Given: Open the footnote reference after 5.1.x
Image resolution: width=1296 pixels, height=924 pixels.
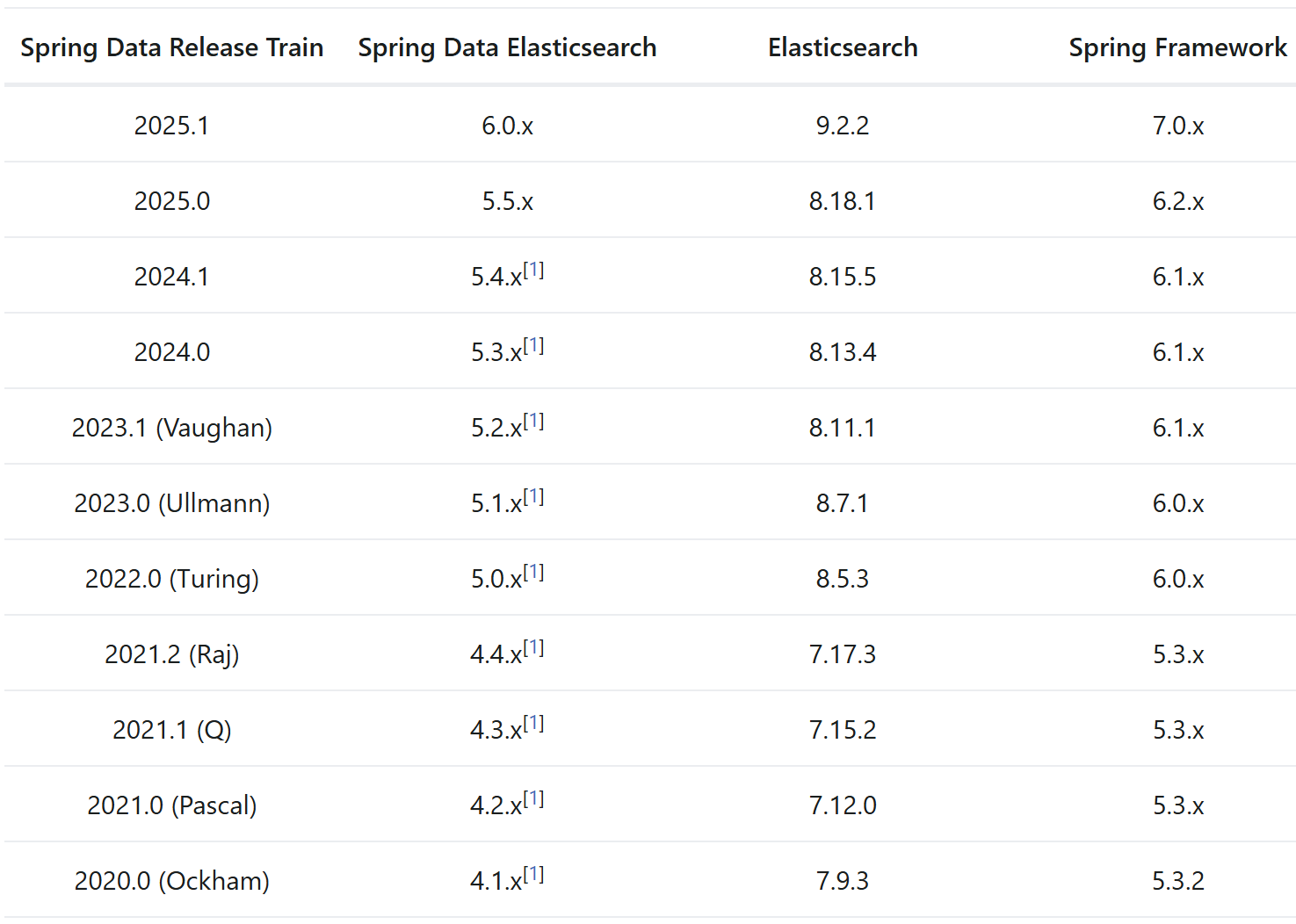Looking at the screenshot, I should tap(533, 497).
